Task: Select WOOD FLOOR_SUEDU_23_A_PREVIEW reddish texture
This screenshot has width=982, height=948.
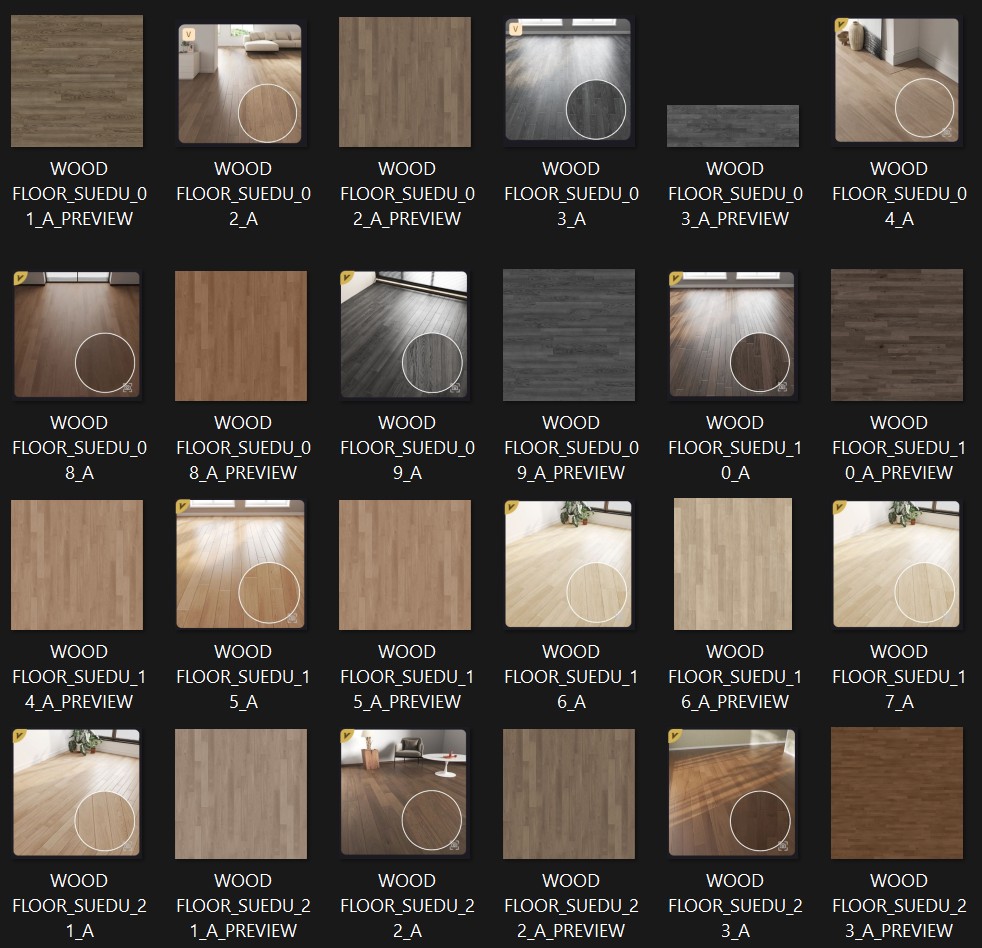Action: click(x=897, y=793)
